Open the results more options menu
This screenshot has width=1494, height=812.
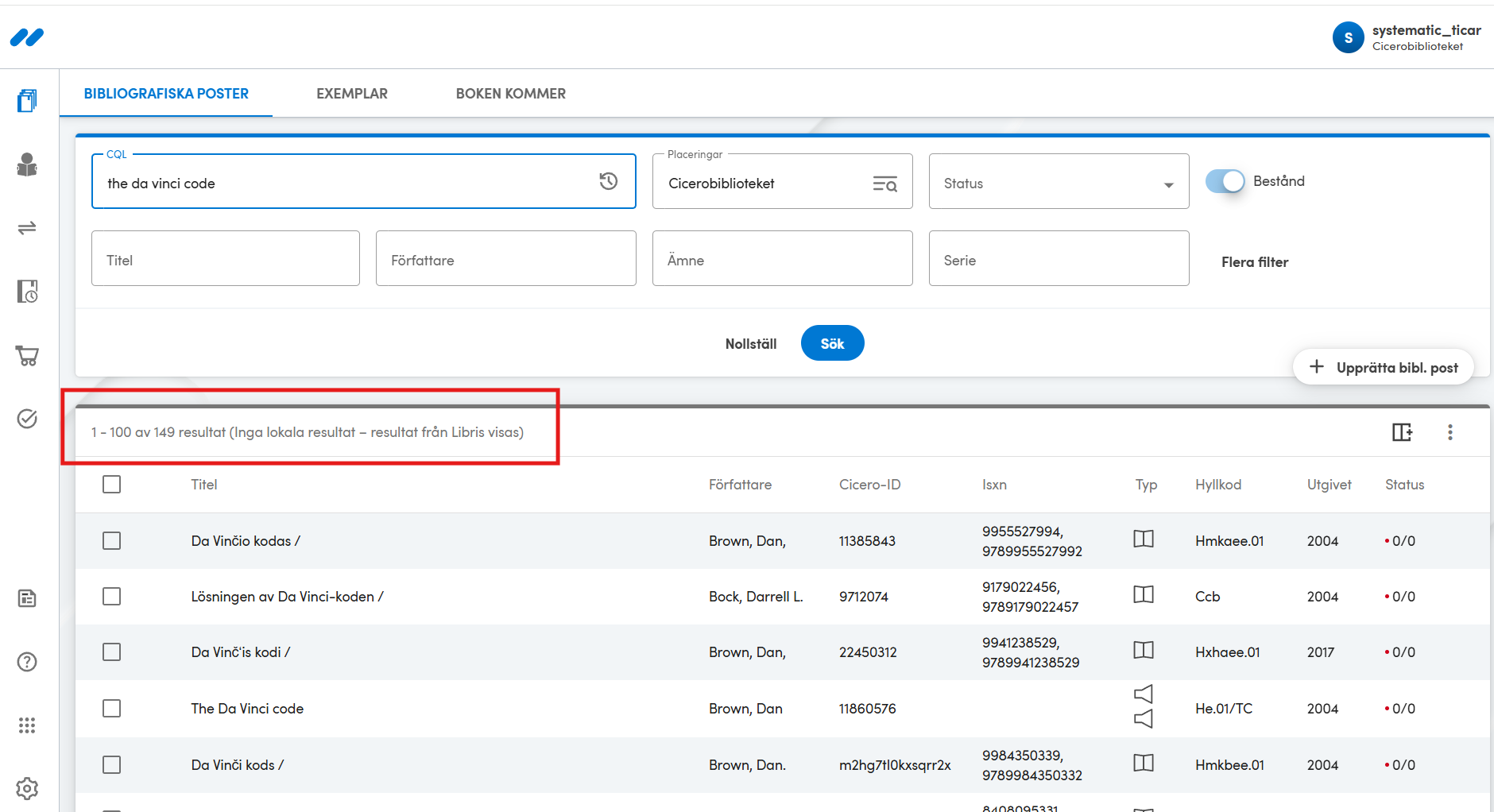[x=1450, y=432]
